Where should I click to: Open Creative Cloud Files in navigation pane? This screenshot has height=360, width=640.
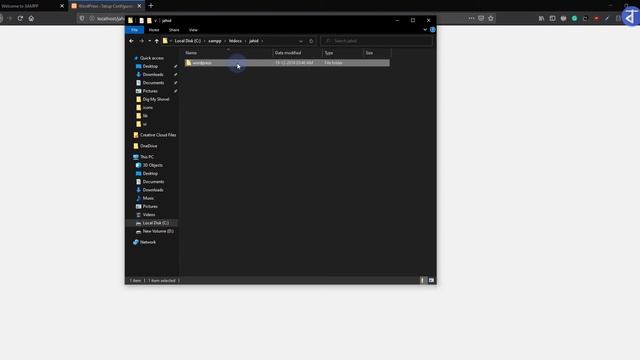pyautogui.click(x=158, y=135)
